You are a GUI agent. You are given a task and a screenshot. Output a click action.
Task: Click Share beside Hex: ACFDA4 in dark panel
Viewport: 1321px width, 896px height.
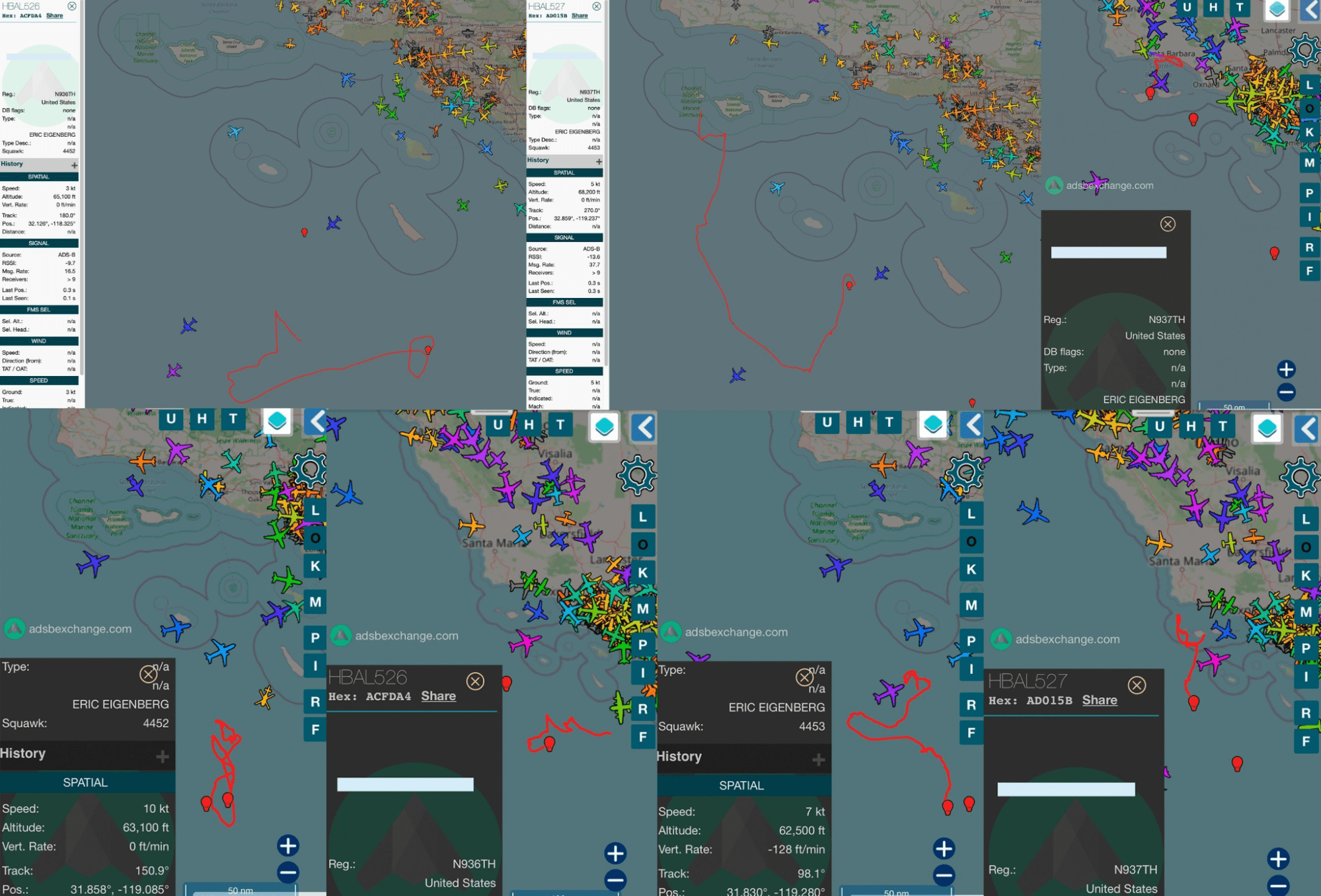[438, 696]
